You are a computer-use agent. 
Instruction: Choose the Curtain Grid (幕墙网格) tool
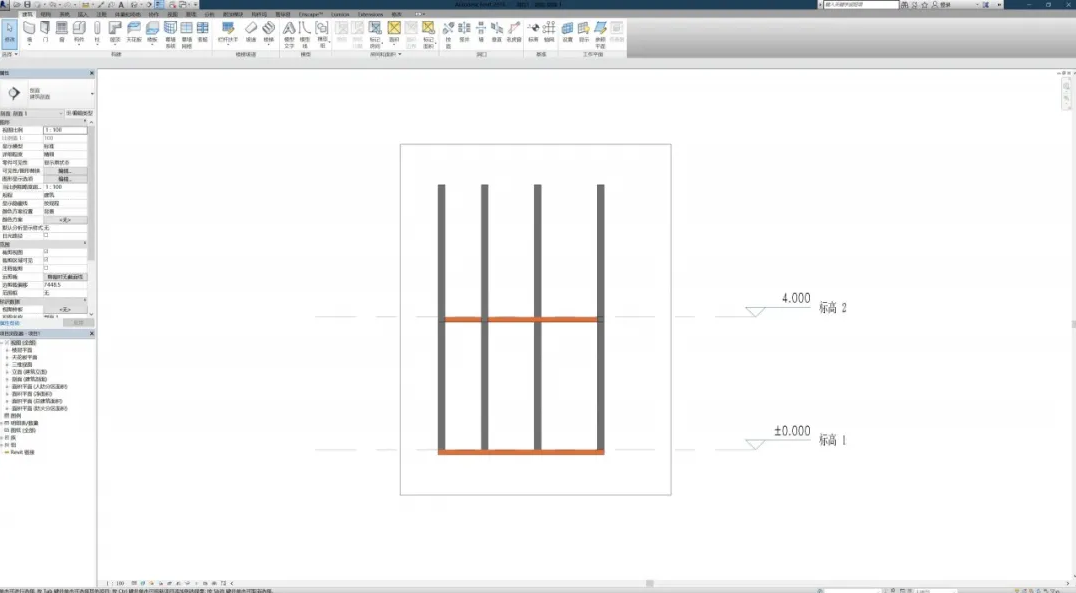pyautogui.click(x=187, y=34)
